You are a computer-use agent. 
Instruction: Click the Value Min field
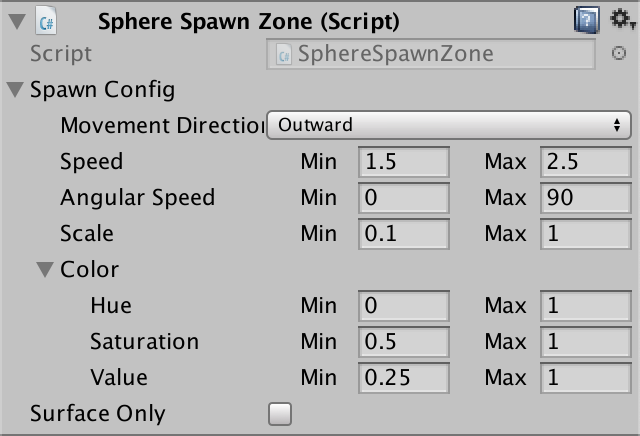point(404,377)
